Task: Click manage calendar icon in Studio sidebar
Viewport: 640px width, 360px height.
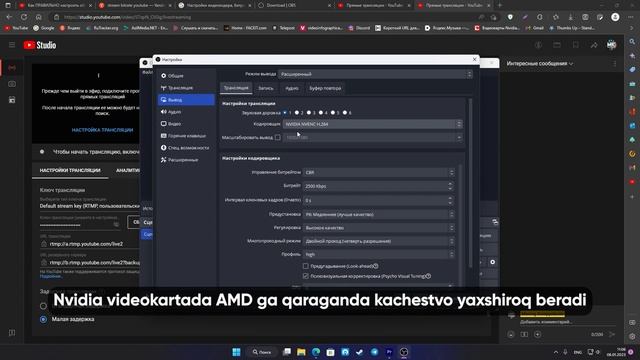Action: tap(12, 100)
